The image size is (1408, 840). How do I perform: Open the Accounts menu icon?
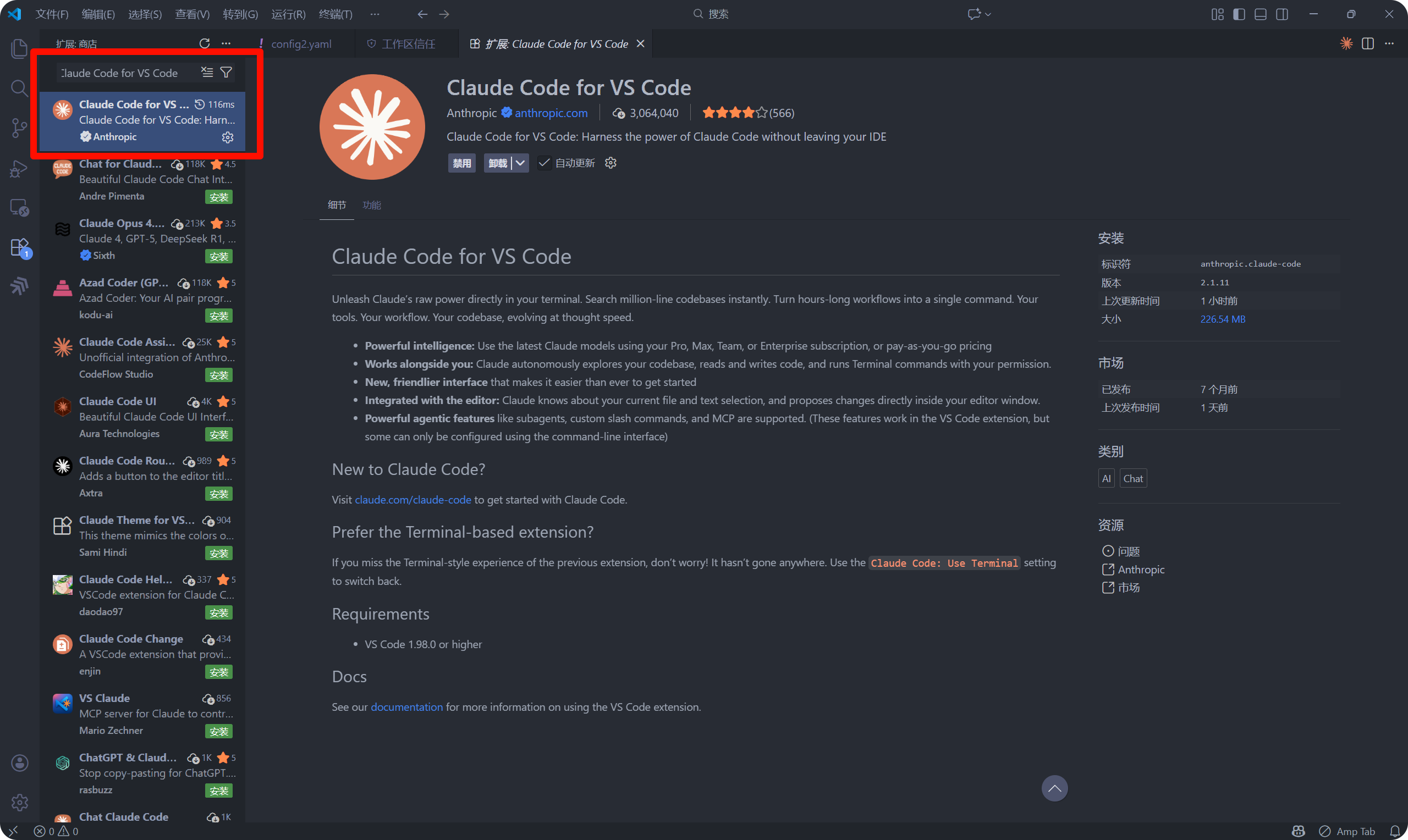click(19, 762)
